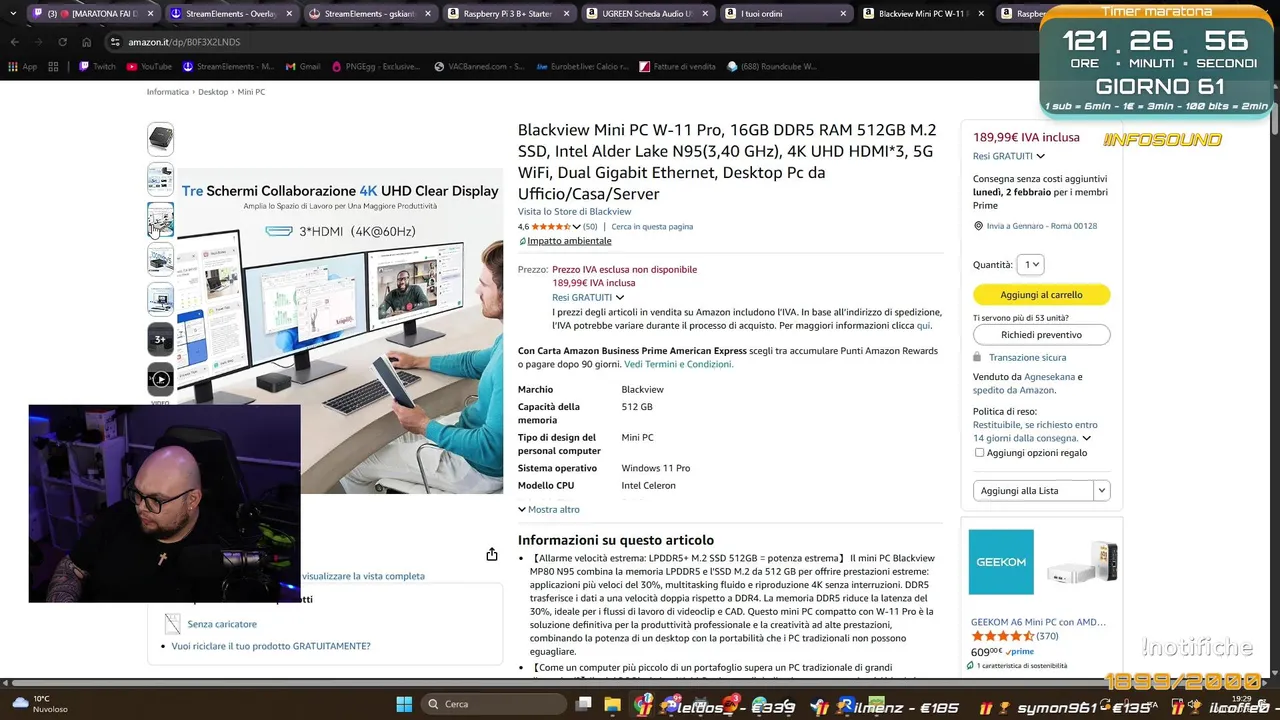Open the PNGEgg bookmark
The height and width of the screenshot is (720, 1280).
click(x=376, y=67)
